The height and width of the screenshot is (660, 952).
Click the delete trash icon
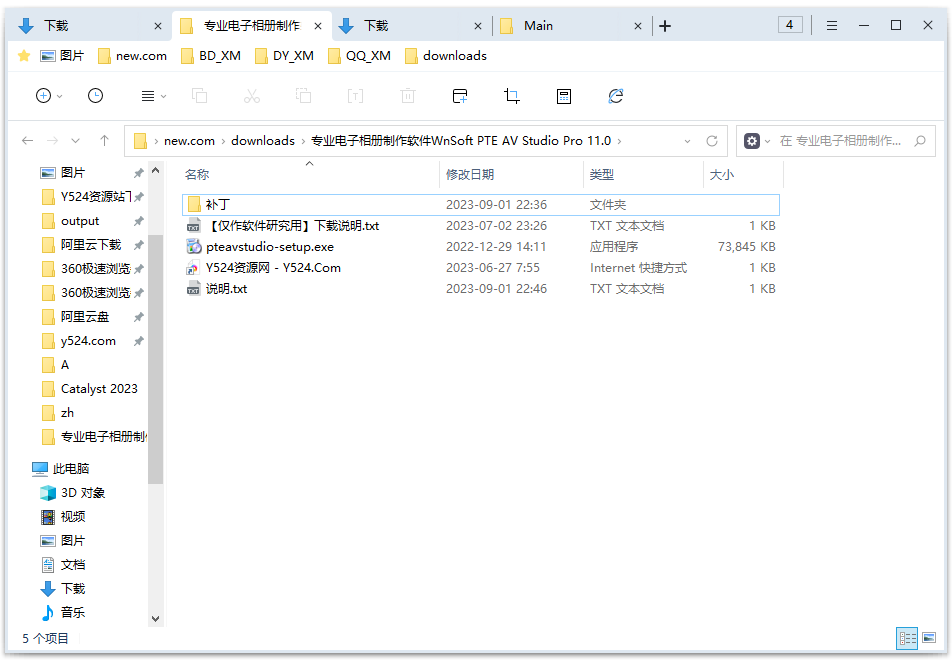coord(408,96)
